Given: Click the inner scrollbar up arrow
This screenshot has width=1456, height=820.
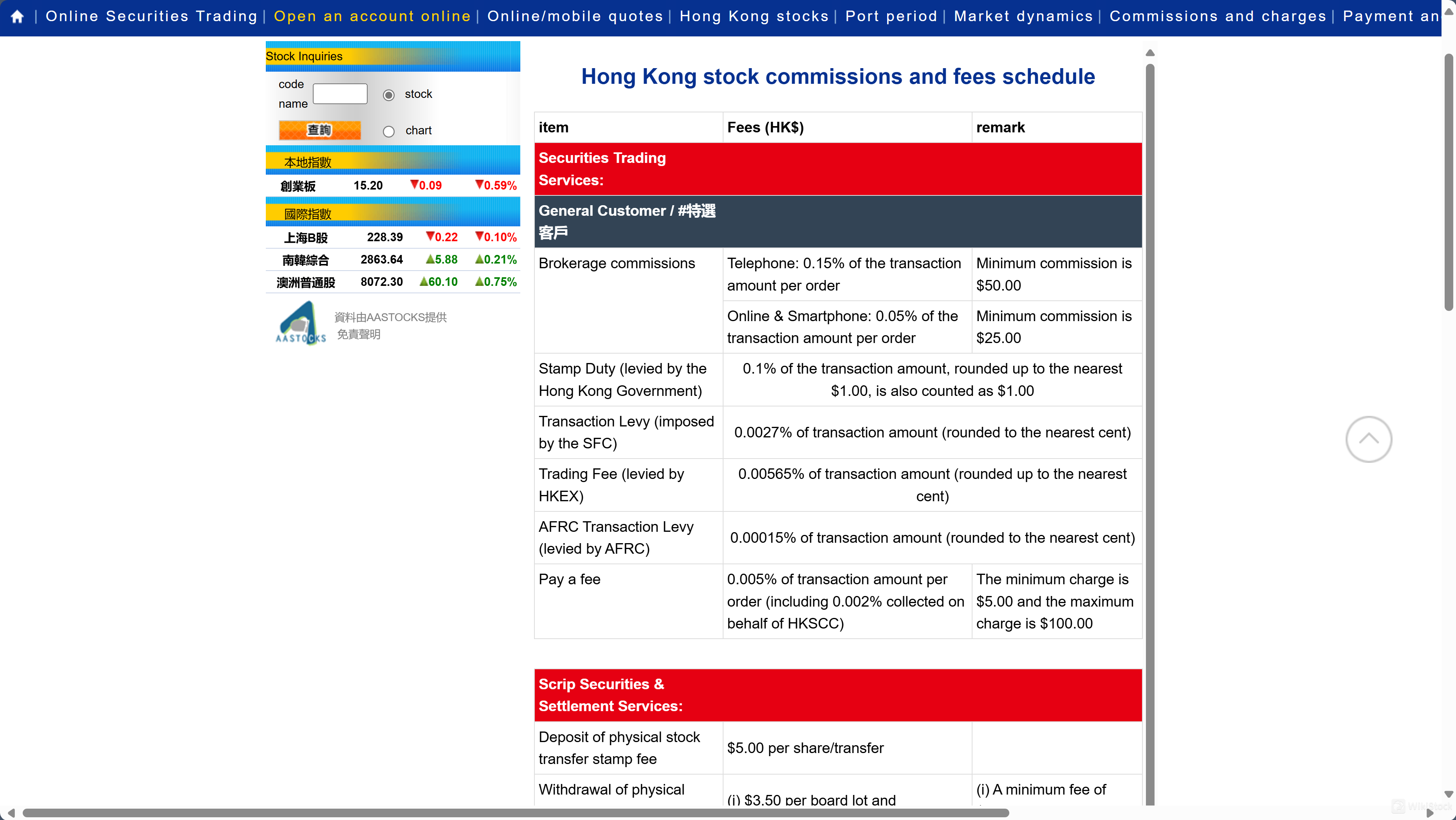Looking at the screenshot, I should [1150, 53].
